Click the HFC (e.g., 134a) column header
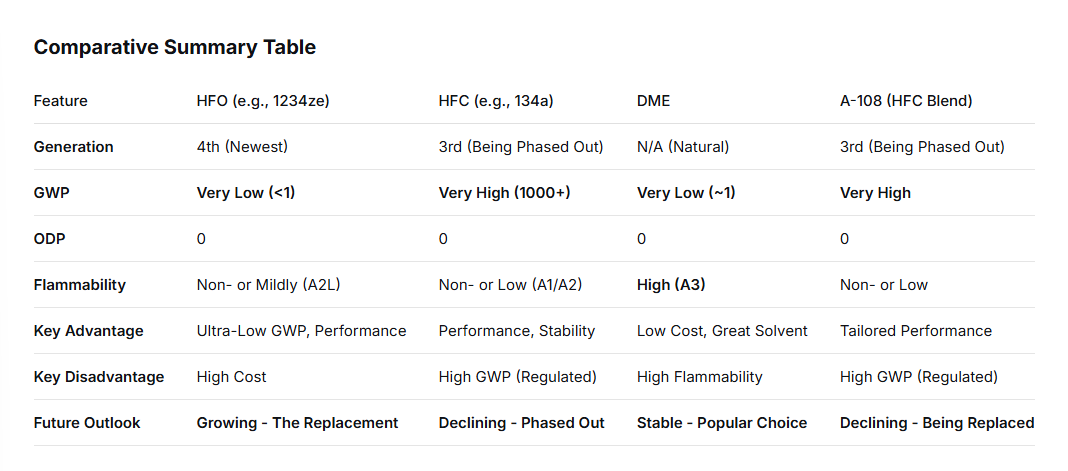This screenshot has height=471, width=1068. click(x=497, y=101)
